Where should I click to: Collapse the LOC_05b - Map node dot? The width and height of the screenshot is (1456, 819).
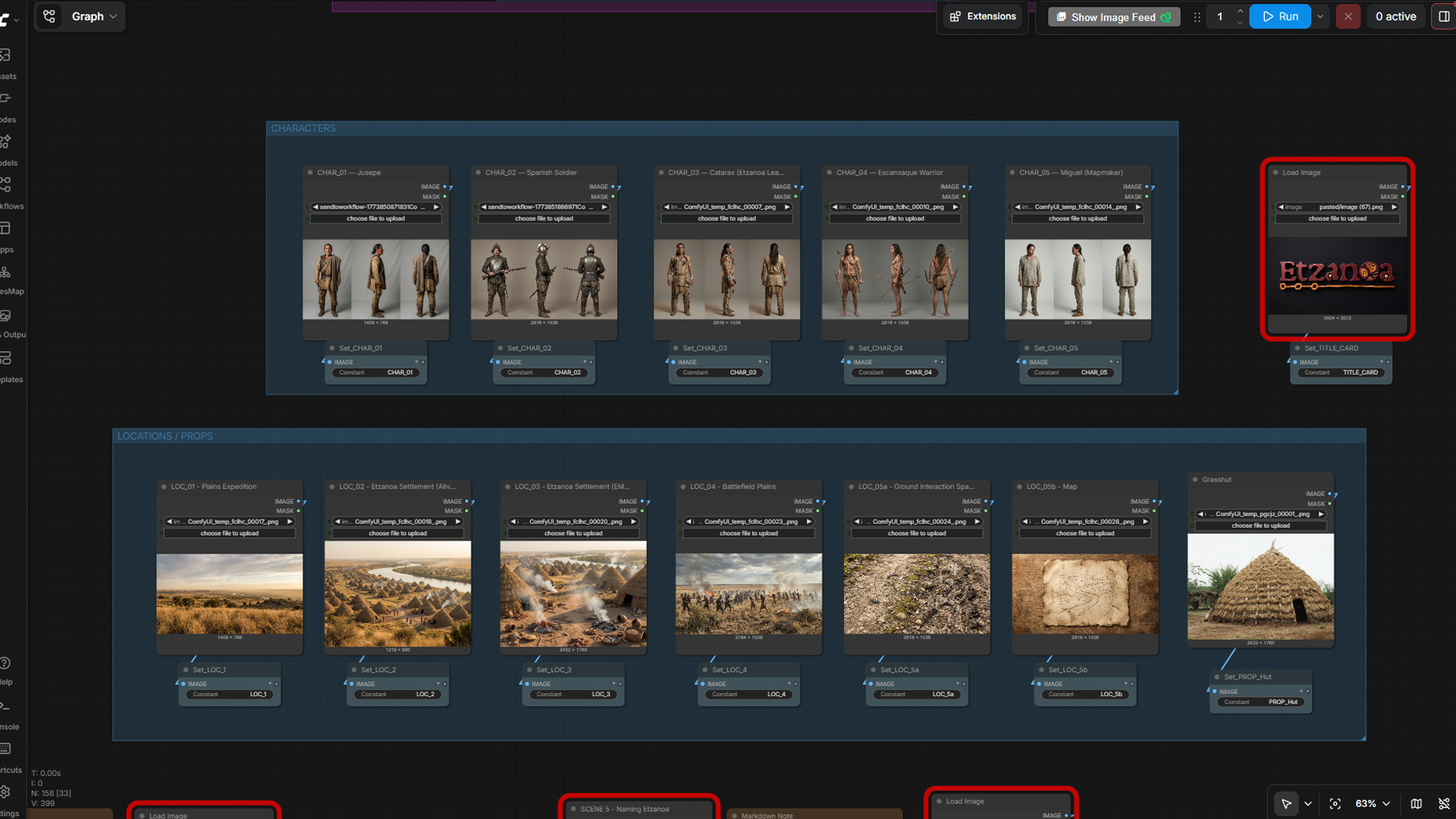[x=1020, y=486]
